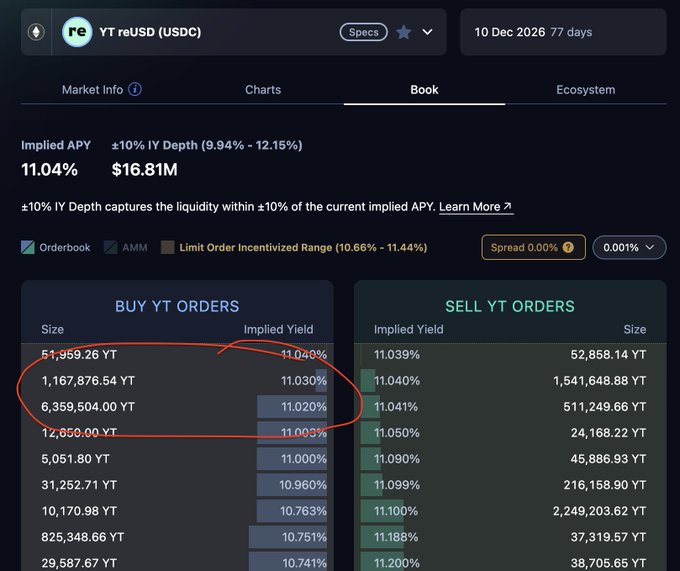Switch to the Charts tab

(x=263, y=90)
